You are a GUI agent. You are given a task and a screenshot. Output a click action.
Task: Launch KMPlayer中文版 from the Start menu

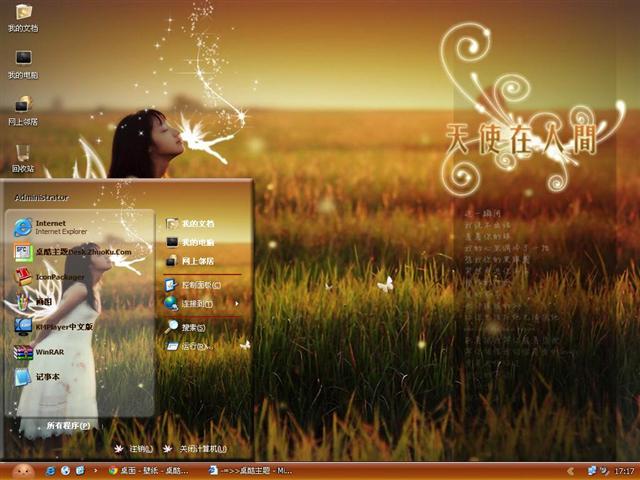[x=53, y=327]
